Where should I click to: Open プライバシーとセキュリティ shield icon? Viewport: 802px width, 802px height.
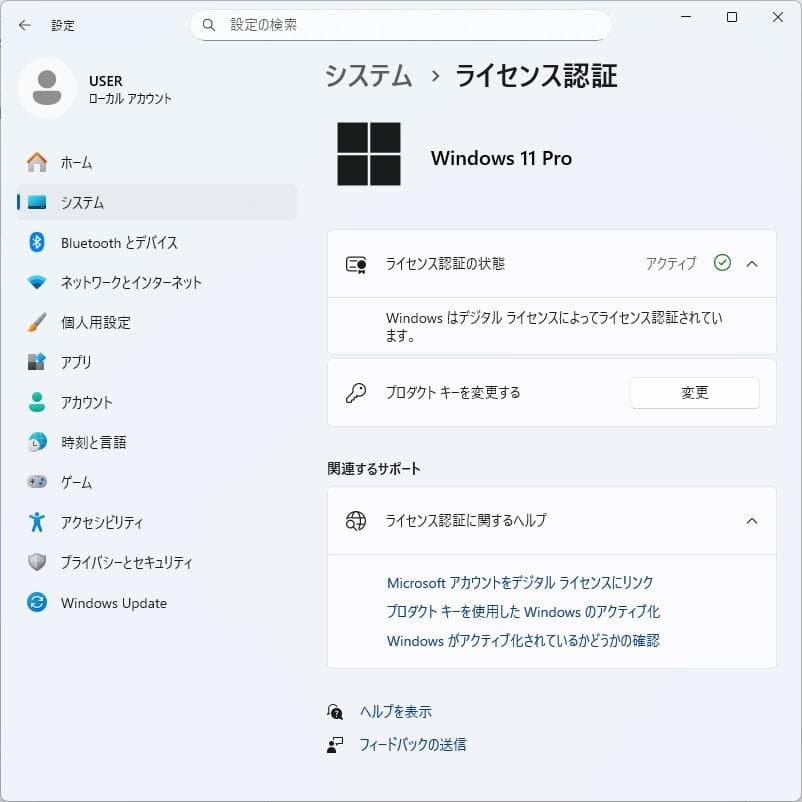point(37,562)
